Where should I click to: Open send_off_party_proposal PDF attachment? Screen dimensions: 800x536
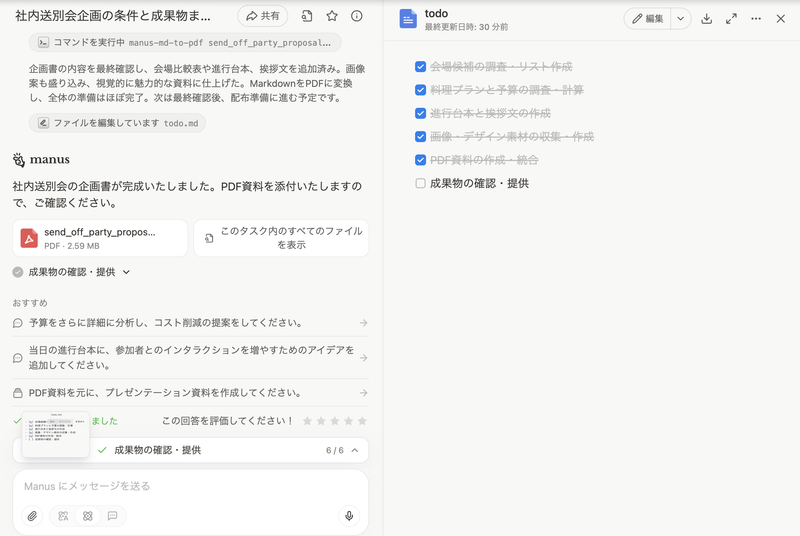[100, 238]
